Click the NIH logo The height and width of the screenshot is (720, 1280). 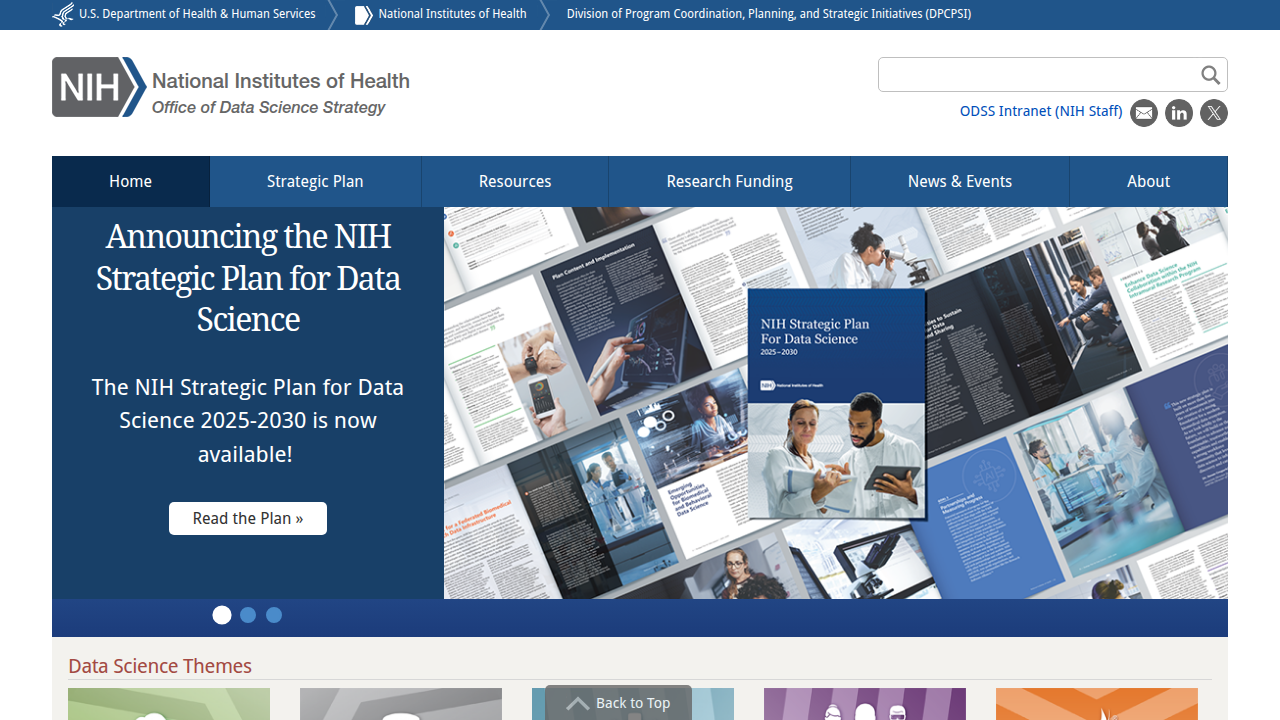[99, 87]
